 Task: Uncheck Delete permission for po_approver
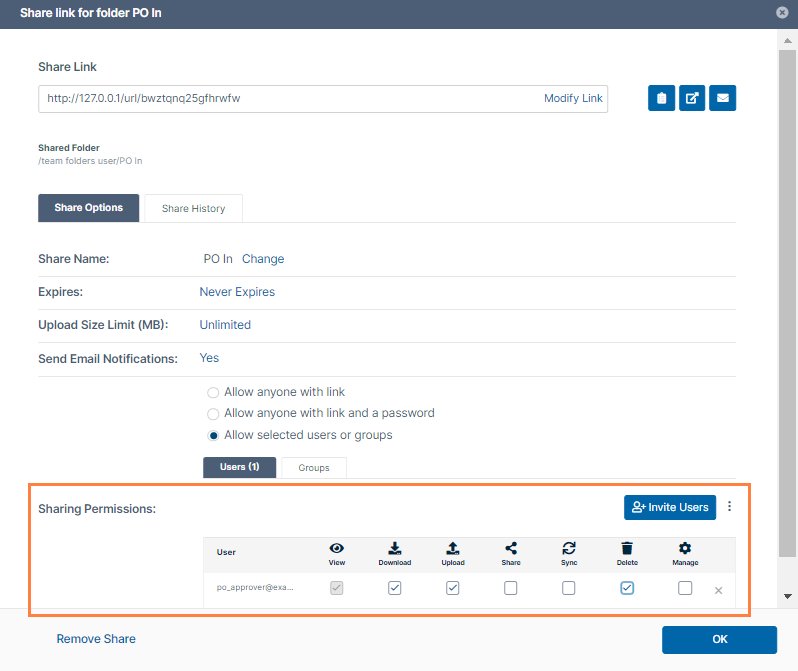tap(627, 589)
